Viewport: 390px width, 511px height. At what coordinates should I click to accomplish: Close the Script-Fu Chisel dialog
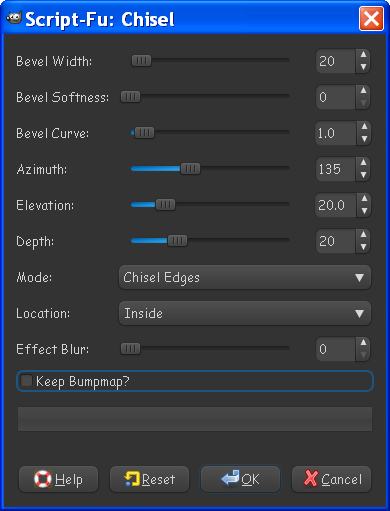click(x=371, y=19)
